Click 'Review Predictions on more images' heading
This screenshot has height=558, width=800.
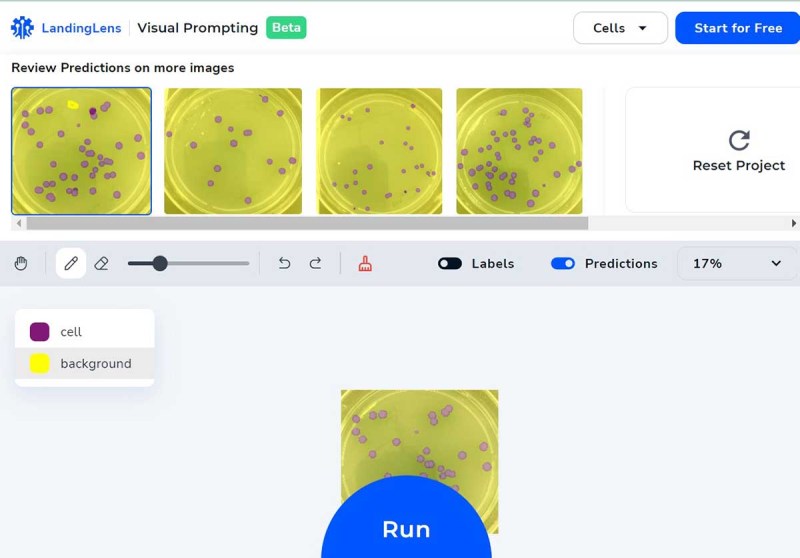pyautogui.click(x=122, y=68)
